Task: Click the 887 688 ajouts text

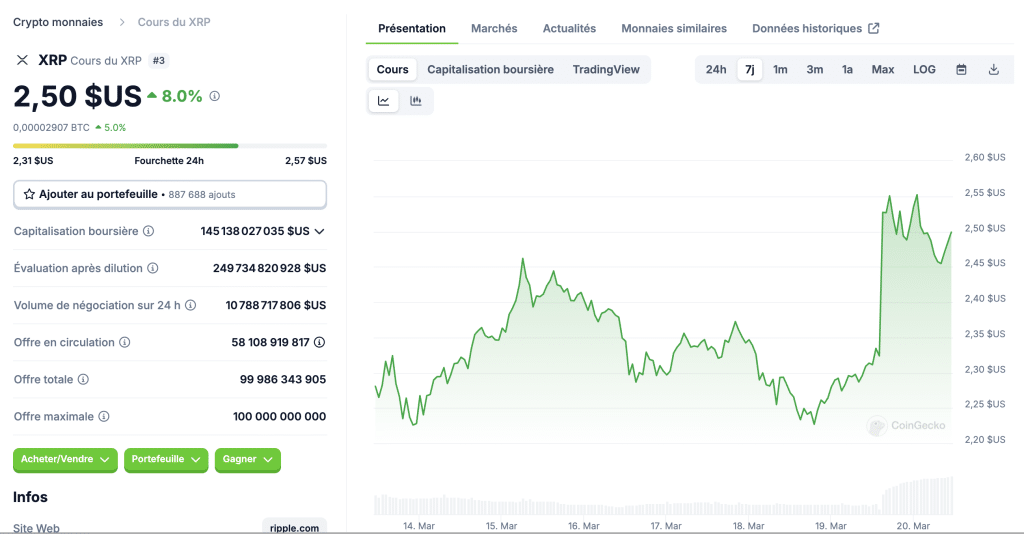Action: click(x=202, y=195)
